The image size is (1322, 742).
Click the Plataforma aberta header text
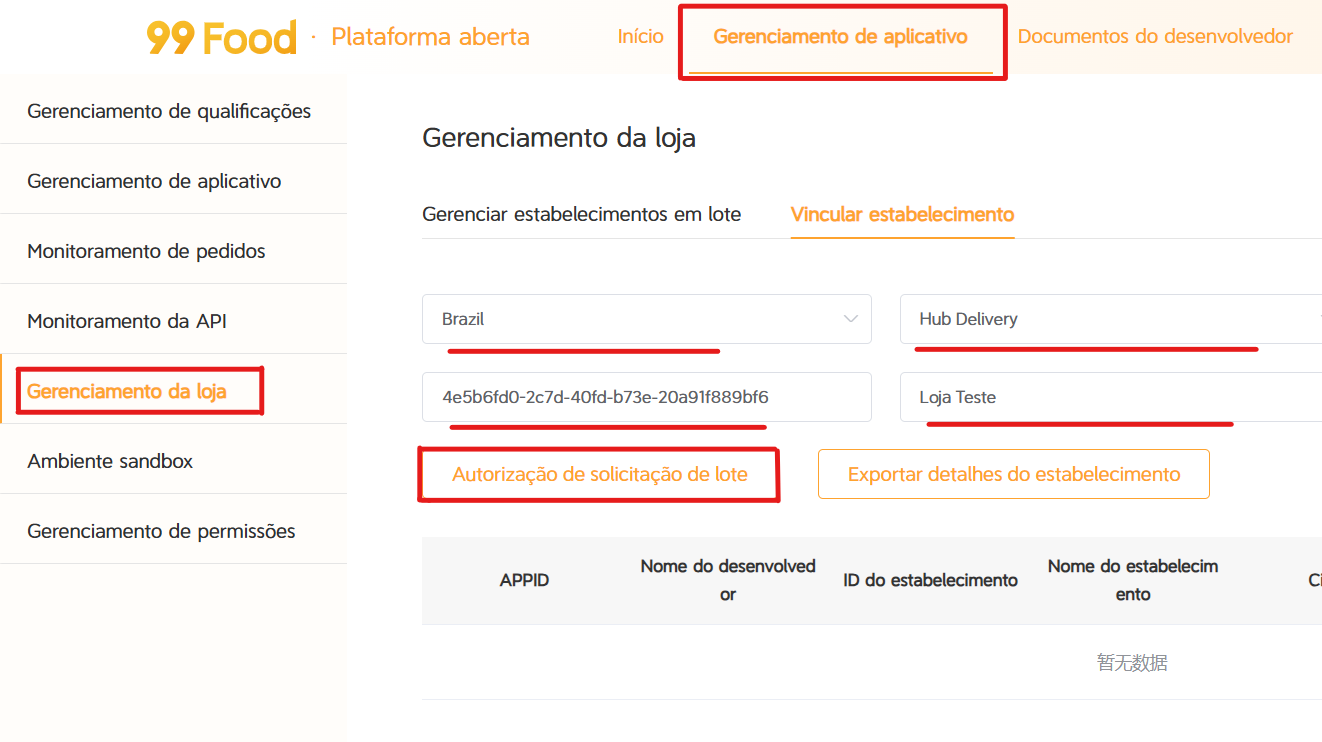tap(430, 37)
